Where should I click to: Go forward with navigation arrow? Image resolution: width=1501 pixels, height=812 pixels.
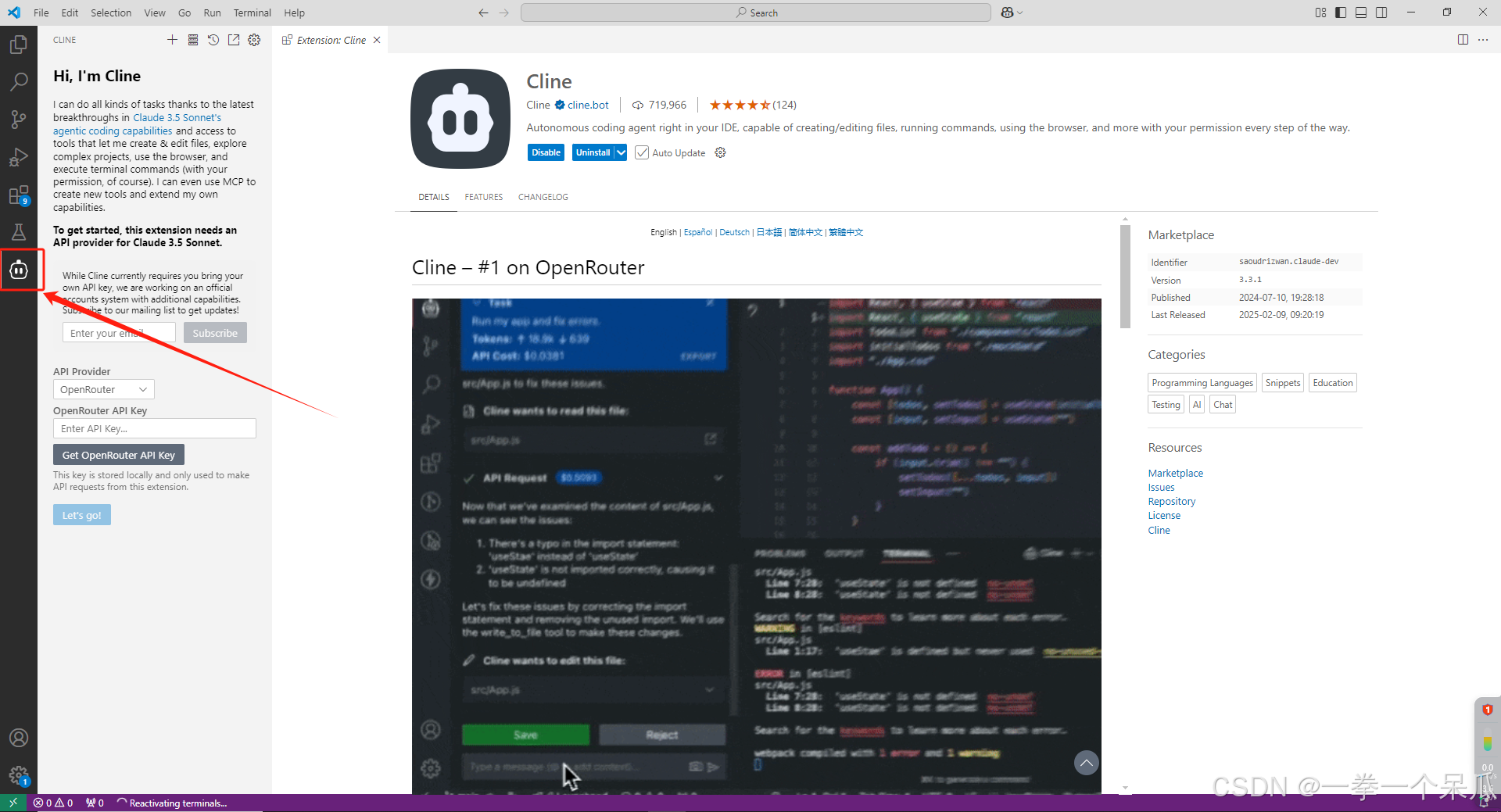pos(504,13)
